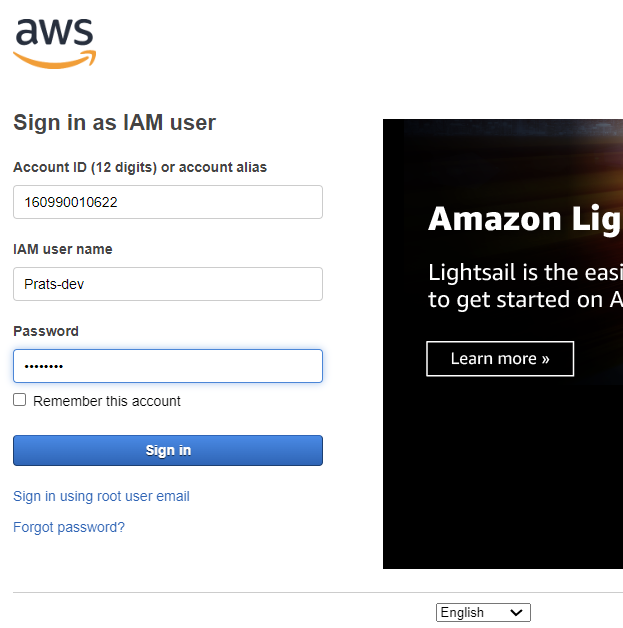Follow the Forgot password? link
The image size is (623, 628).
click(69, 527)
